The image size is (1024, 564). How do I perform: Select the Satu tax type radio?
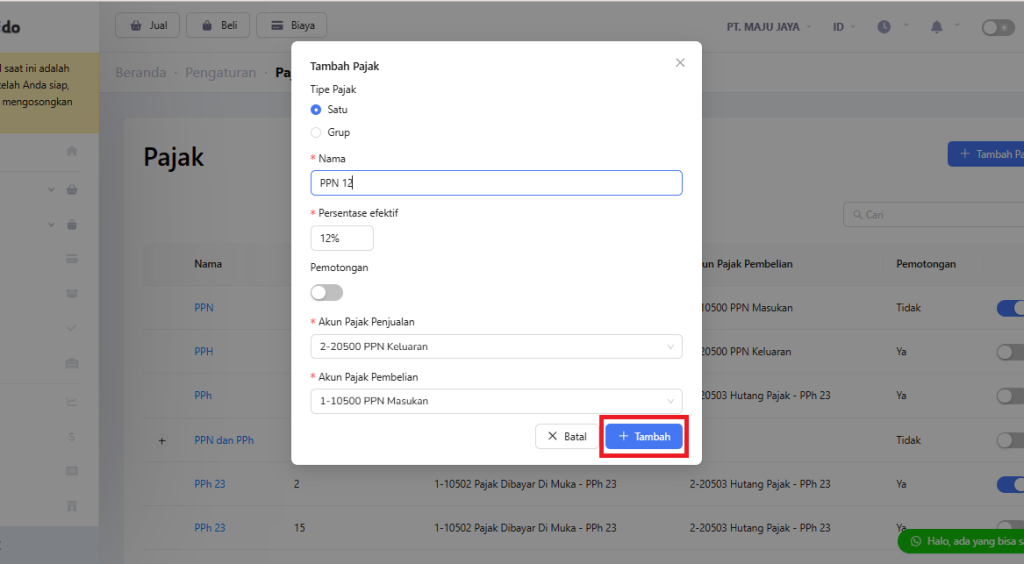pos(316,110)
